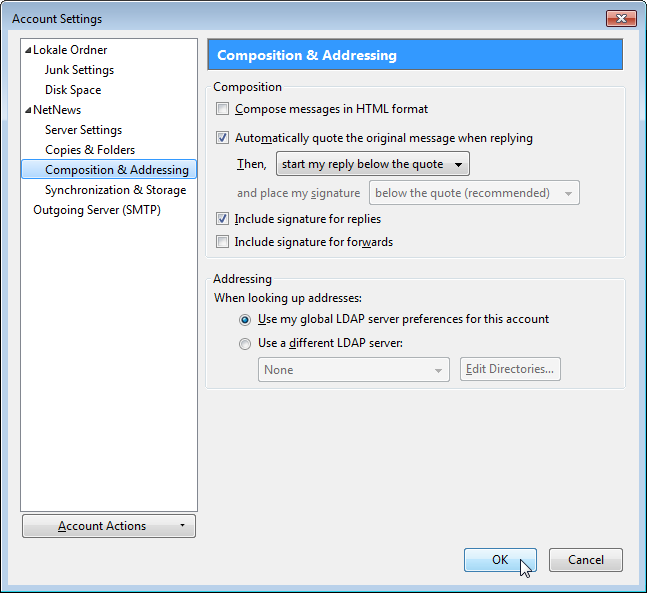Enable Include signature for forwards
Image resolution: width=647 pixels, height=593 pixels.
223,242
